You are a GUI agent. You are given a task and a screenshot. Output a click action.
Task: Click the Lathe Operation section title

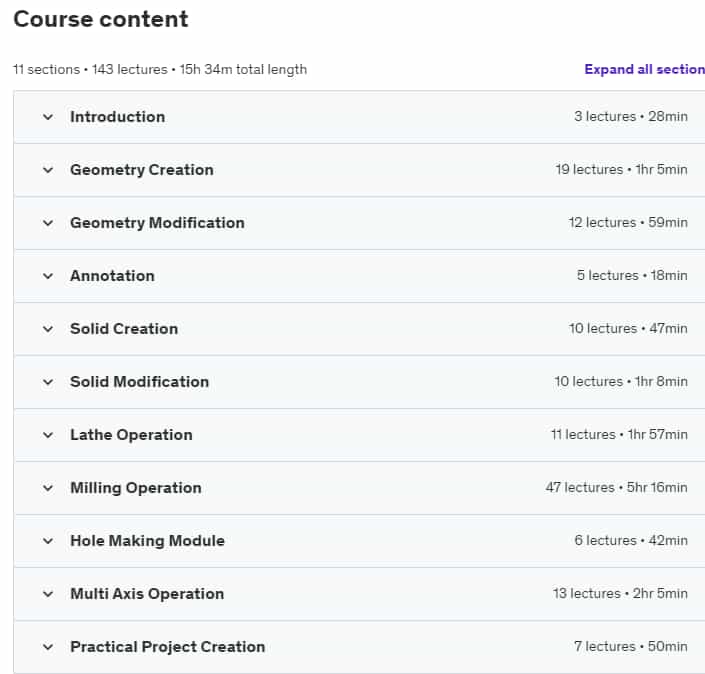click(131, 435)
